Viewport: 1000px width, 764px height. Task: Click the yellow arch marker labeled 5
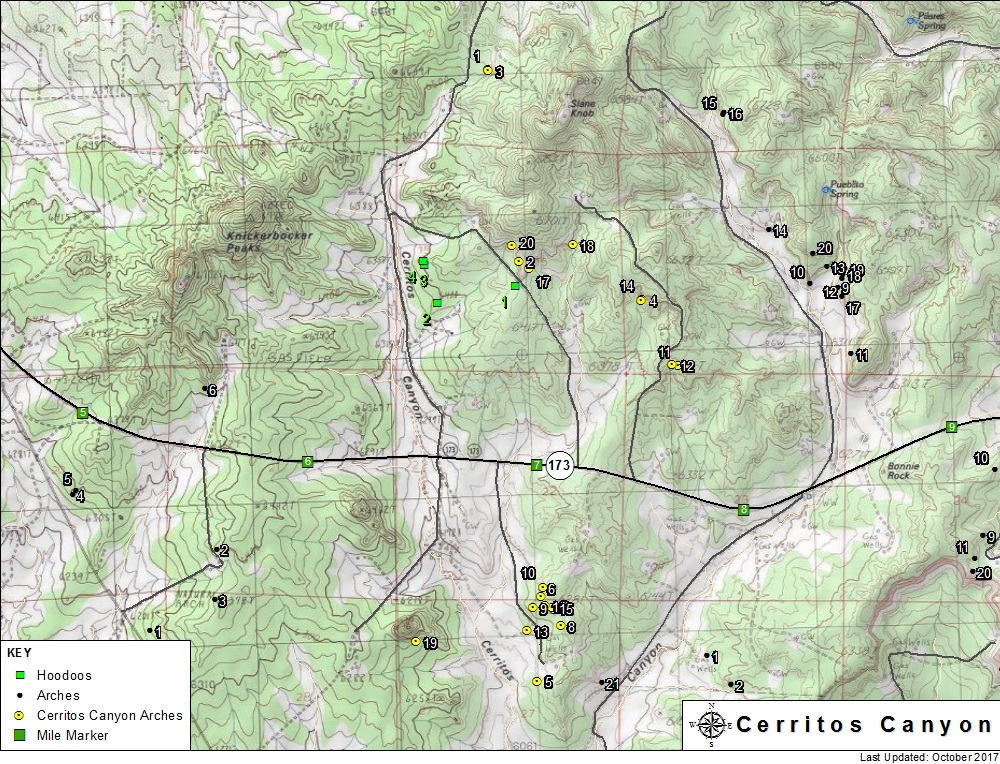[537, 681]
